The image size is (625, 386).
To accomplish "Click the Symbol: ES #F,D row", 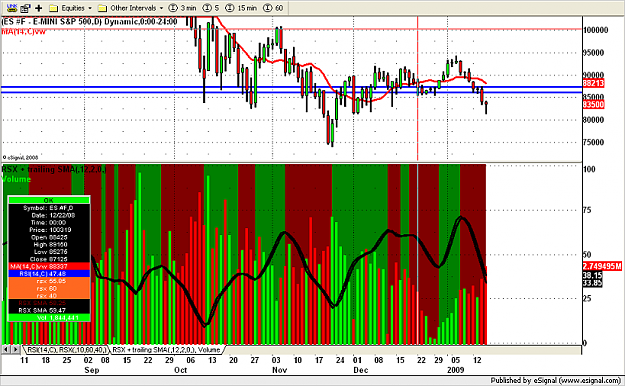I will [x=49, y=208].
